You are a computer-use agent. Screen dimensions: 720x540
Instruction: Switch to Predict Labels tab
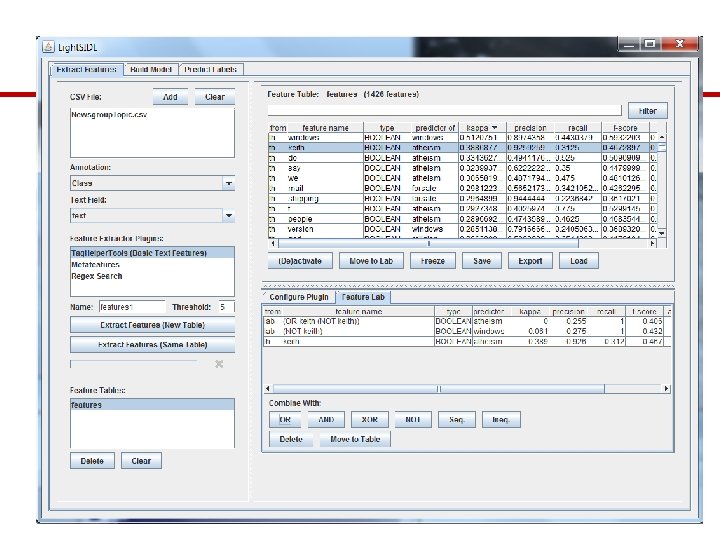tap(210, 69)
